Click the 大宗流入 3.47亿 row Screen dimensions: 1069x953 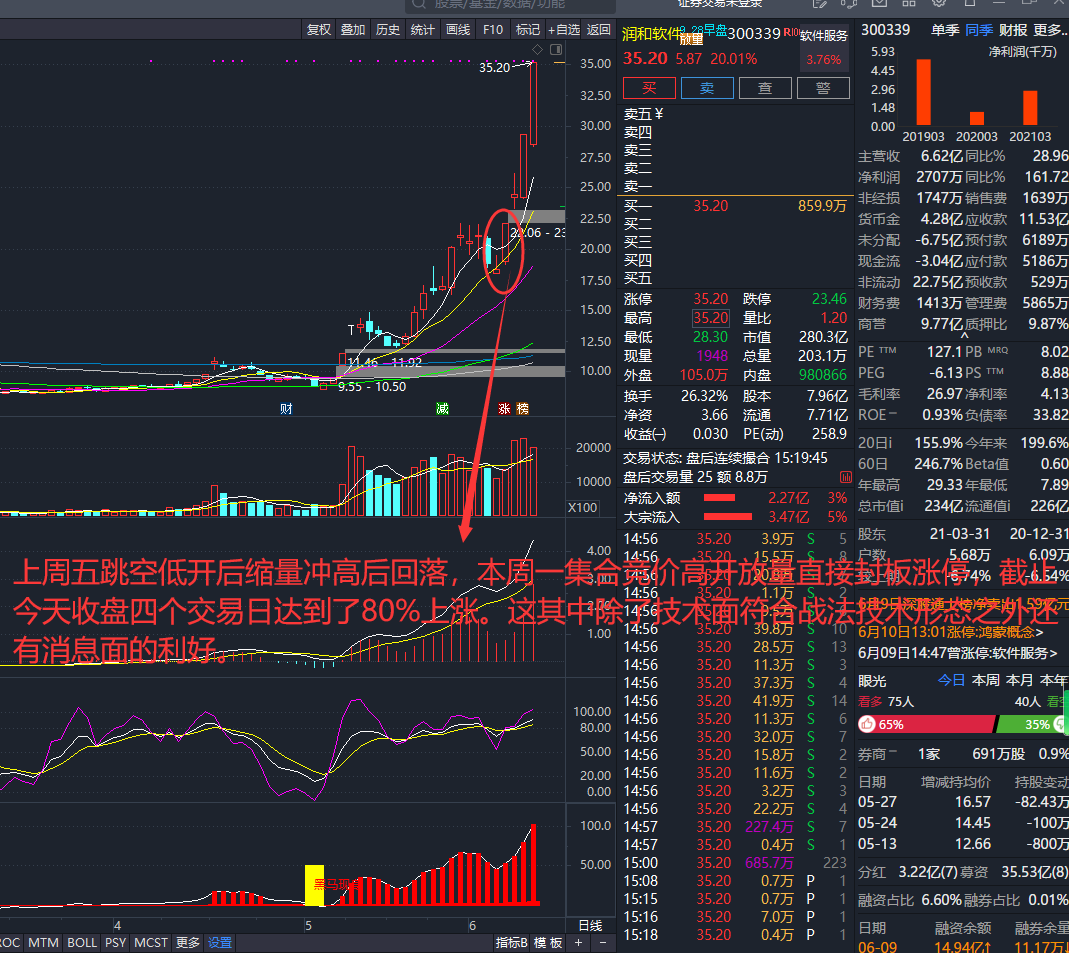tap(735, 517)
